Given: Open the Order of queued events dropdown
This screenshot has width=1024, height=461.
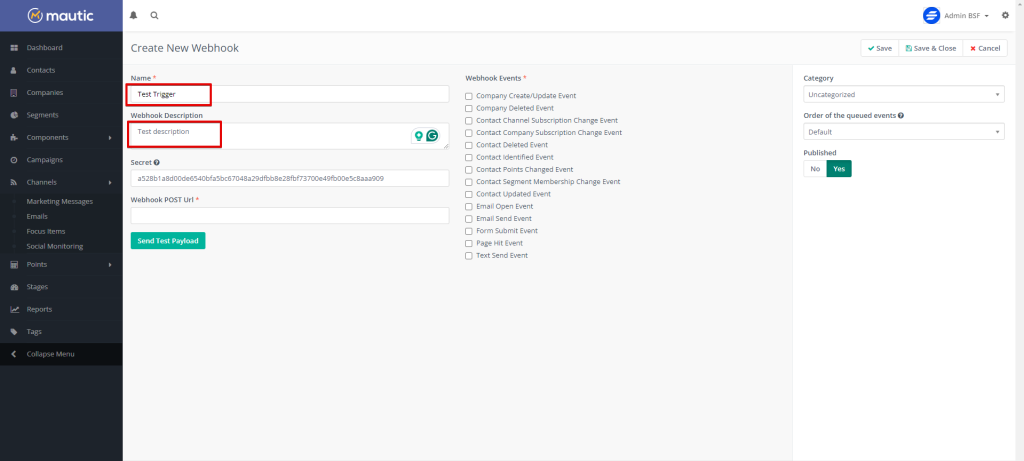Looking at the screenshot, I should click(x=904, y=132).
